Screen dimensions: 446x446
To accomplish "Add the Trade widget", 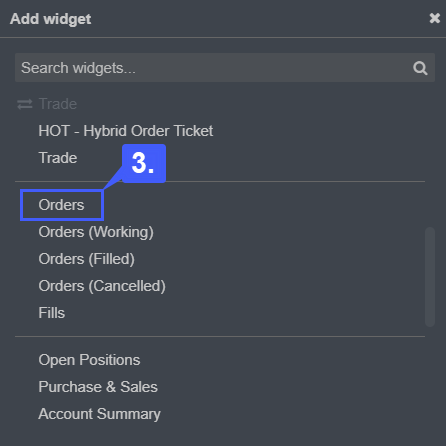I will coord(58,158).
